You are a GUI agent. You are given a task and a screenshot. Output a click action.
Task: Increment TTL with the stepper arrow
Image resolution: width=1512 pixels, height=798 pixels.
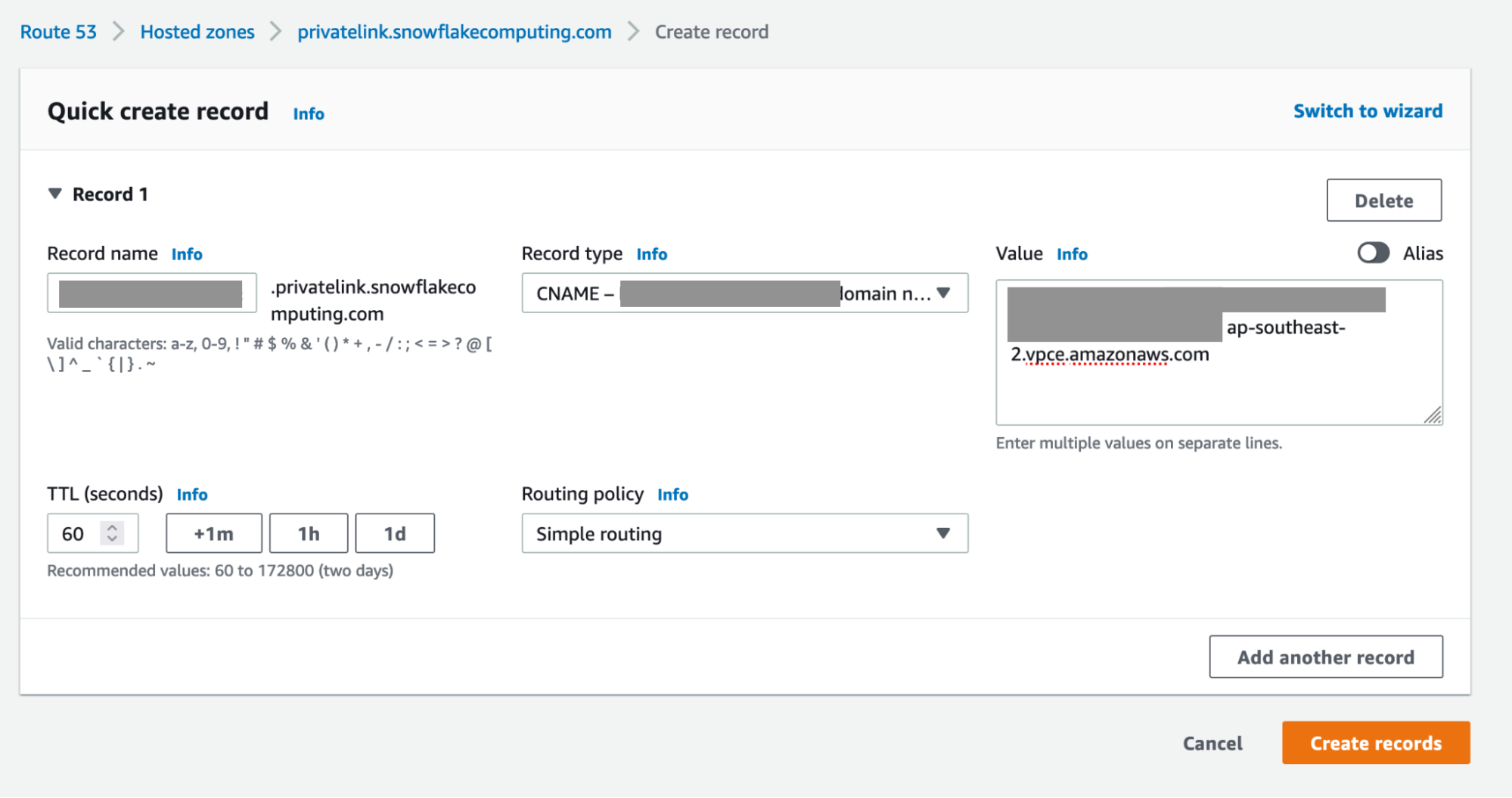pos(112,528)
